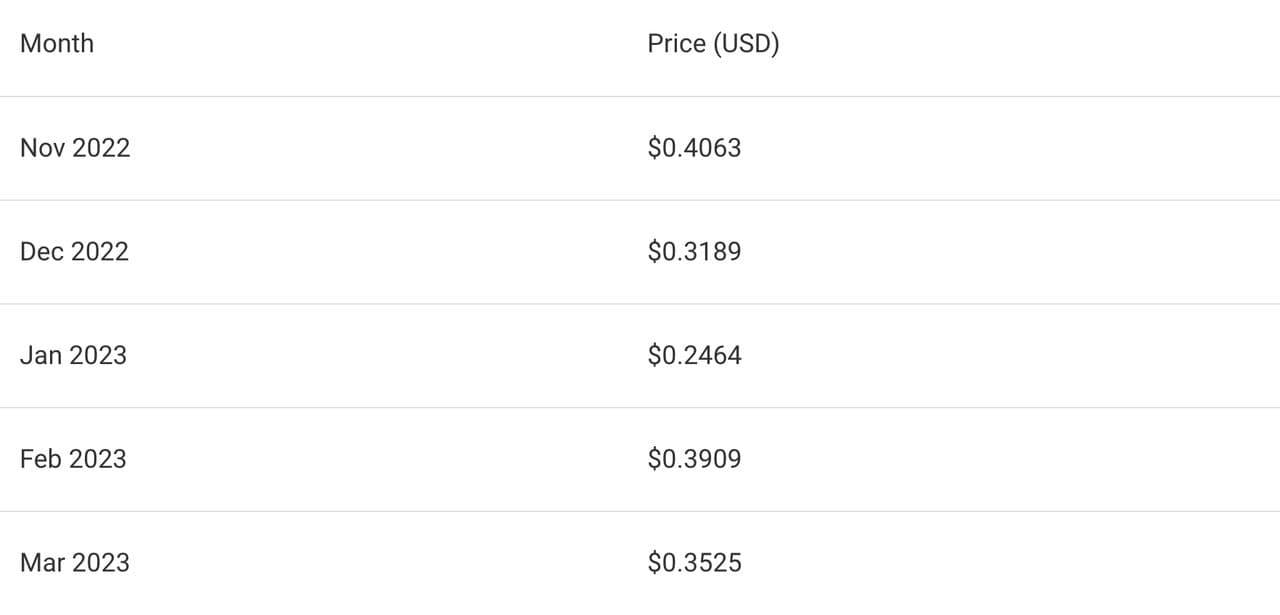1280x615 pixels.
Task: Click the divider line below the header row
Action: click(640, 96)
